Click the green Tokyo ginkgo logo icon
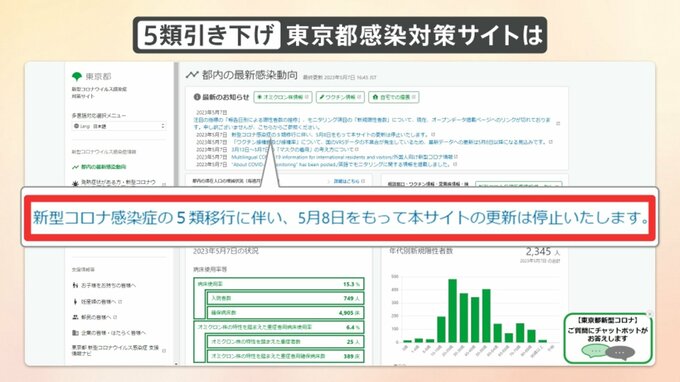The image size is (680, 382). 77,77
